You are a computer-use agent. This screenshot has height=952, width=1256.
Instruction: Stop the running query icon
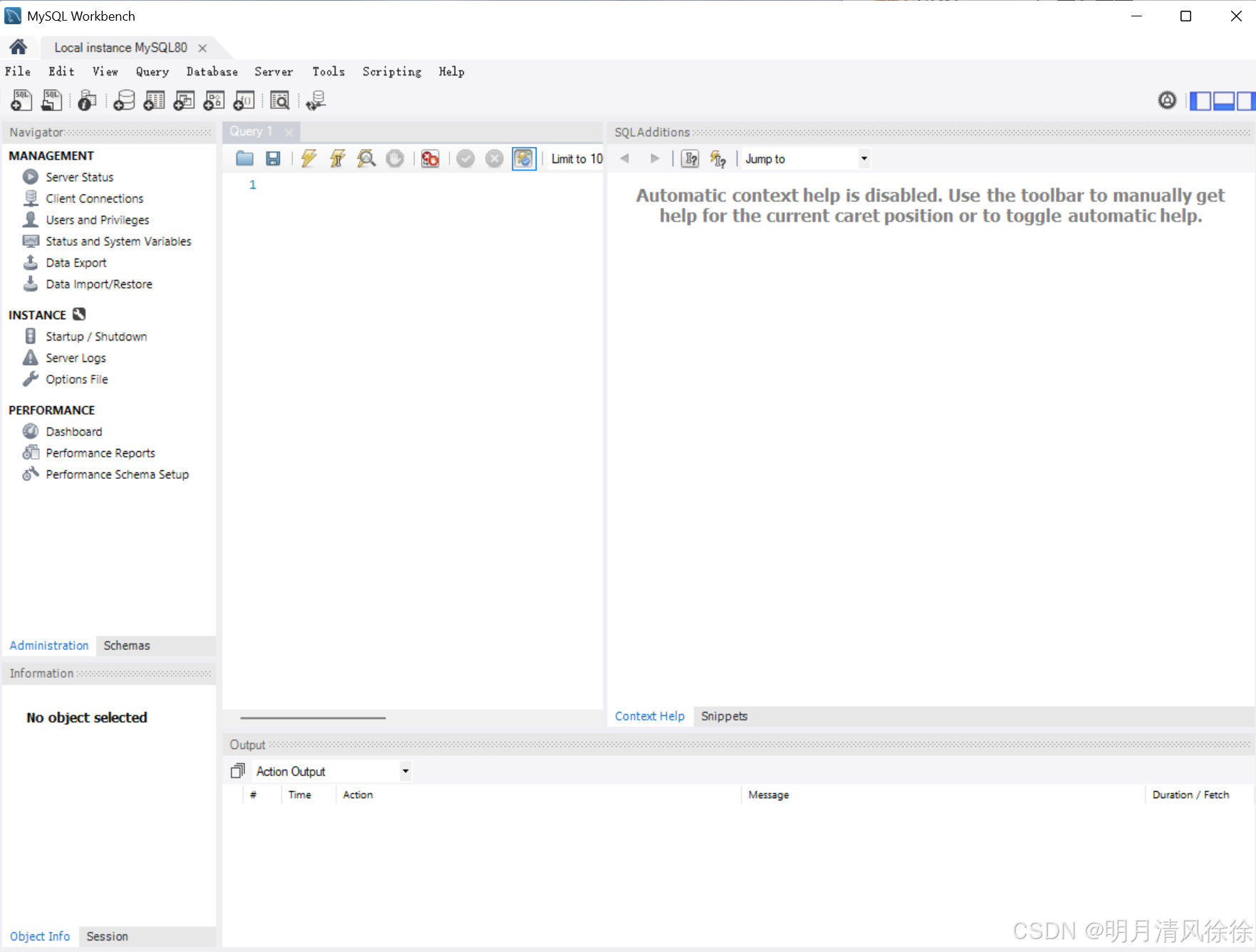click(x=395, y=158)
